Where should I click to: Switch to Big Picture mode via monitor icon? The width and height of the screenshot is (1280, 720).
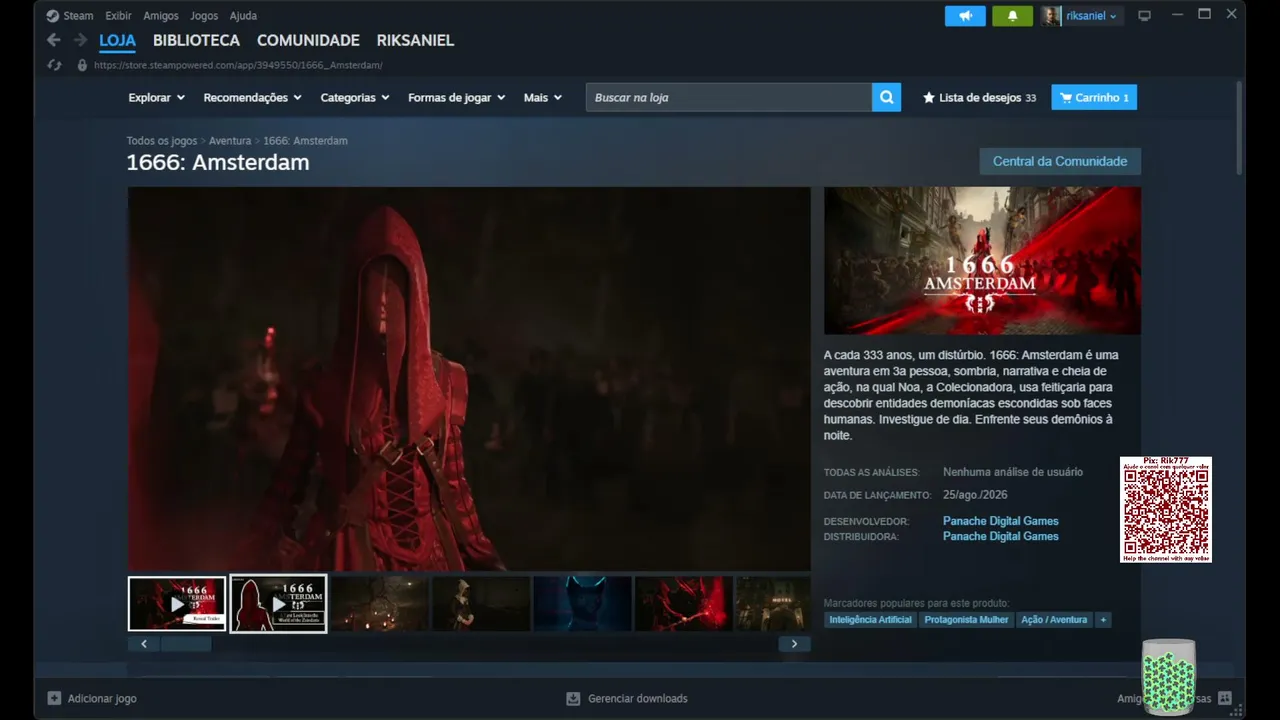1145,16
